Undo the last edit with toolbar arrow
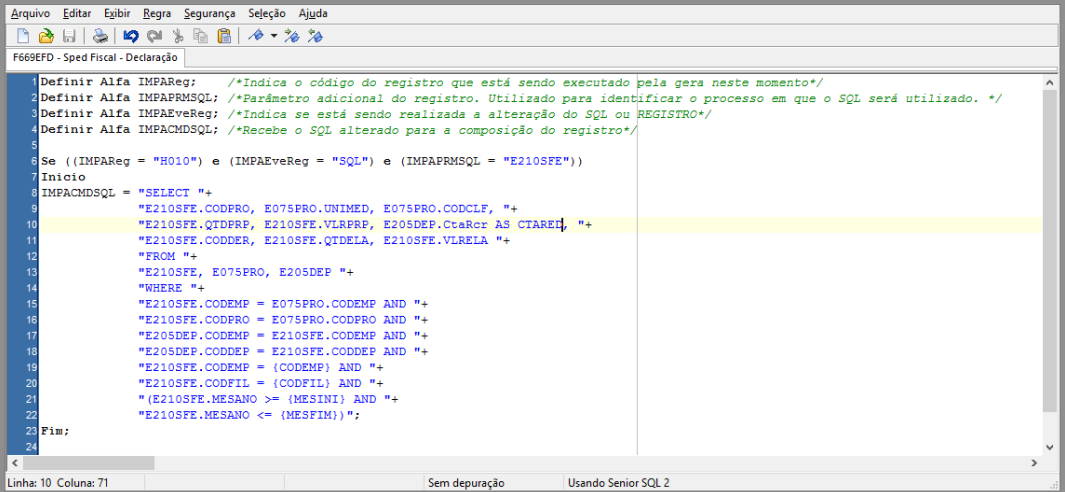 [x=131, y=36]
